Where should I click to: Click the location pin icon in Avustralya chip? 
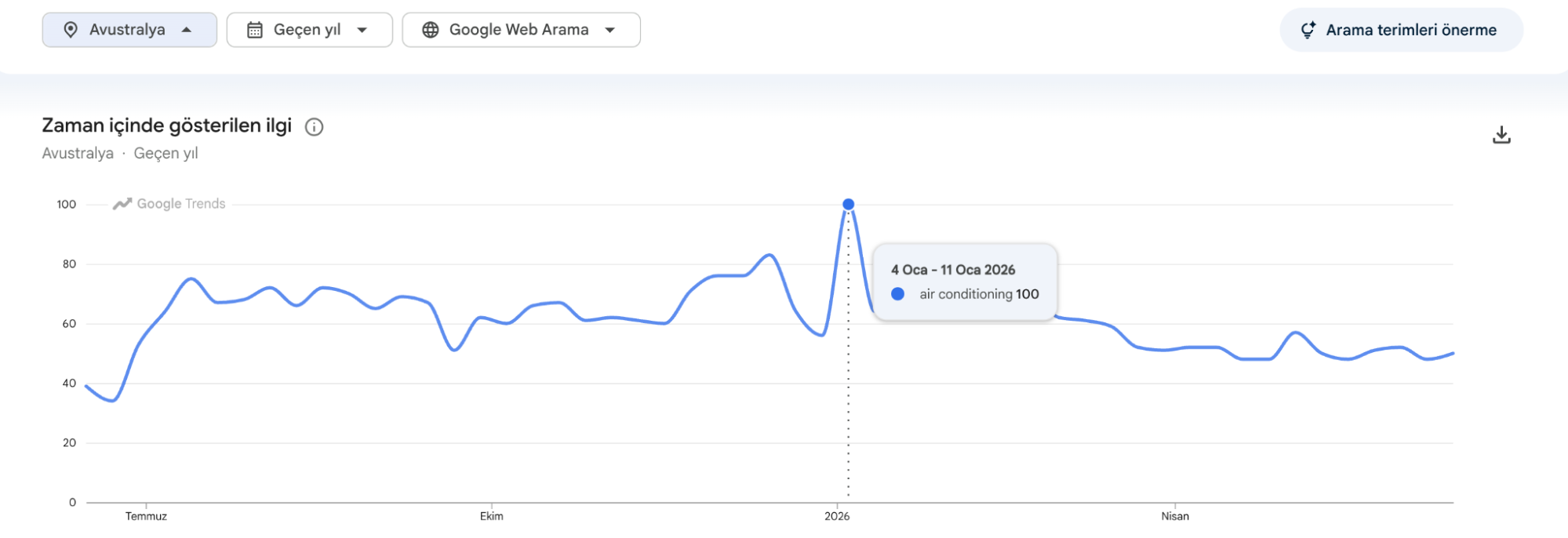click(x=71, y=30)
